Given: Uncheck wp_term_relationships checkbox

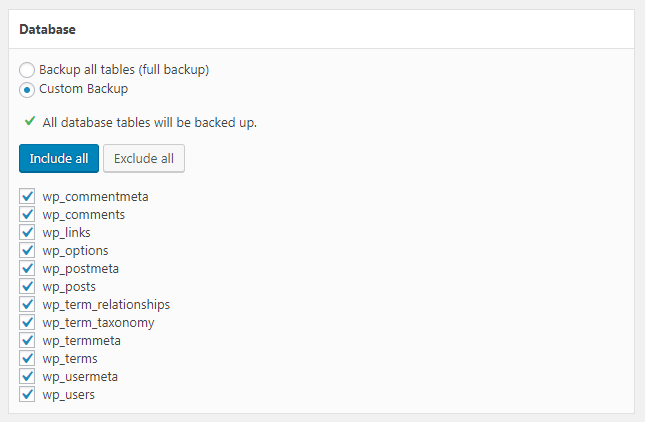Looking at the screenshot, I should pyautogui.click(x=27, y=304).
